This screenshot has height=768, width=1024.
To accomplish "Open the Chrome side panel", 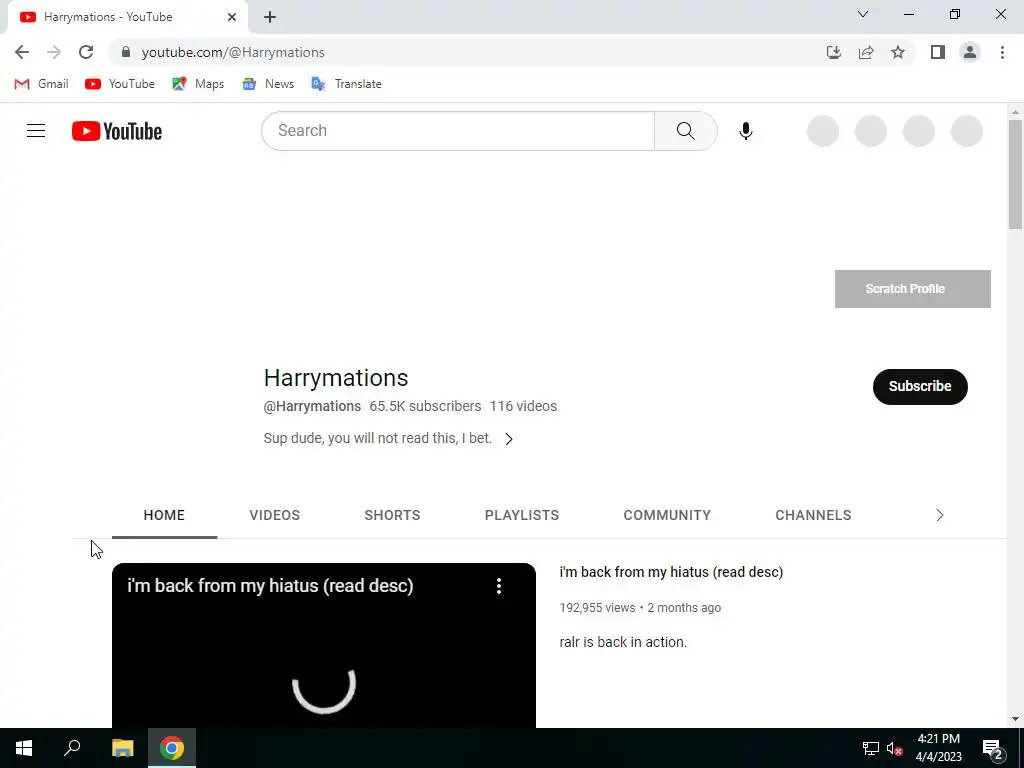I will pyautogui.click(x=938, y=52).
